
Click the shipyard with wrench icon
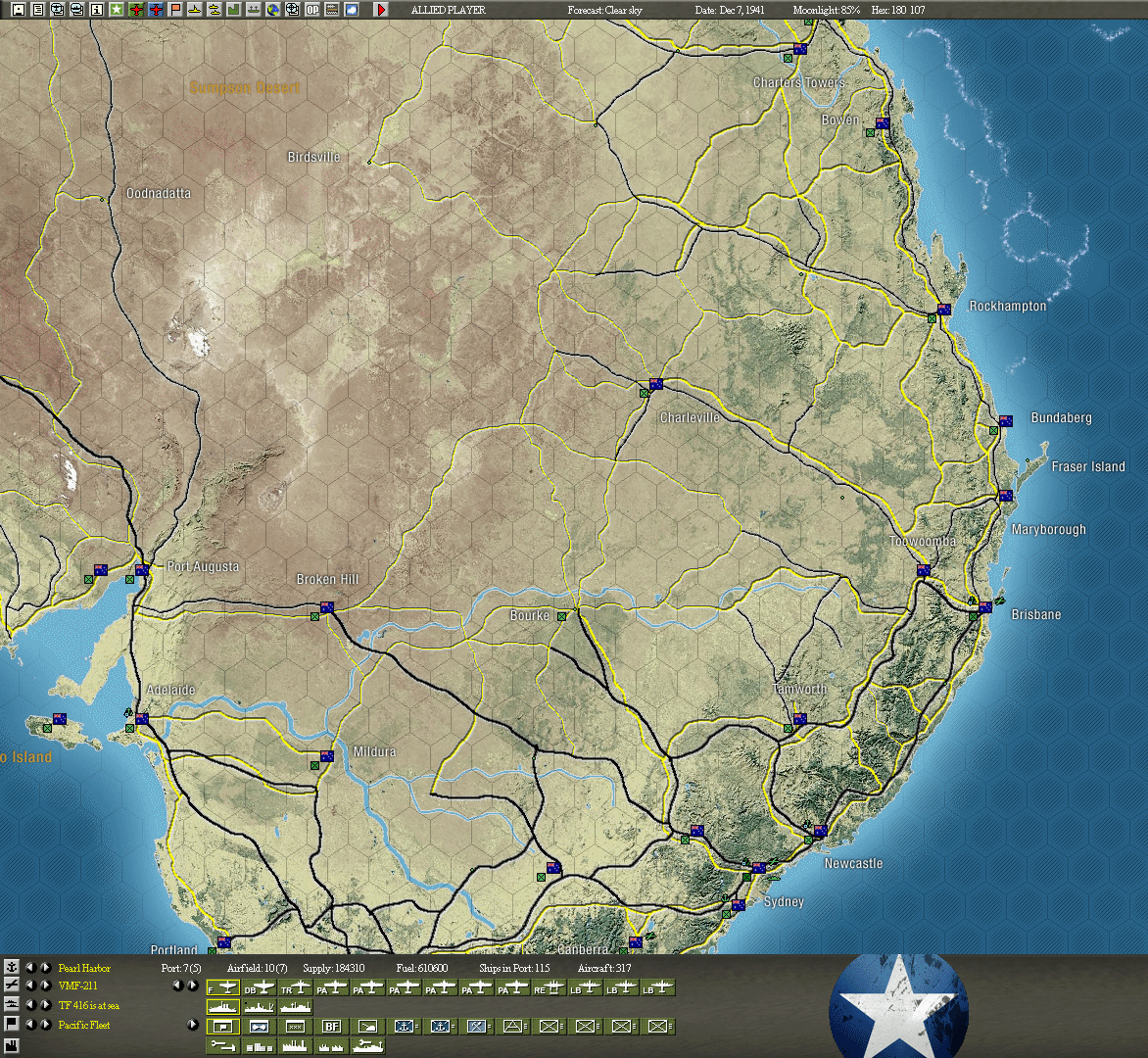pos(368,1046)
